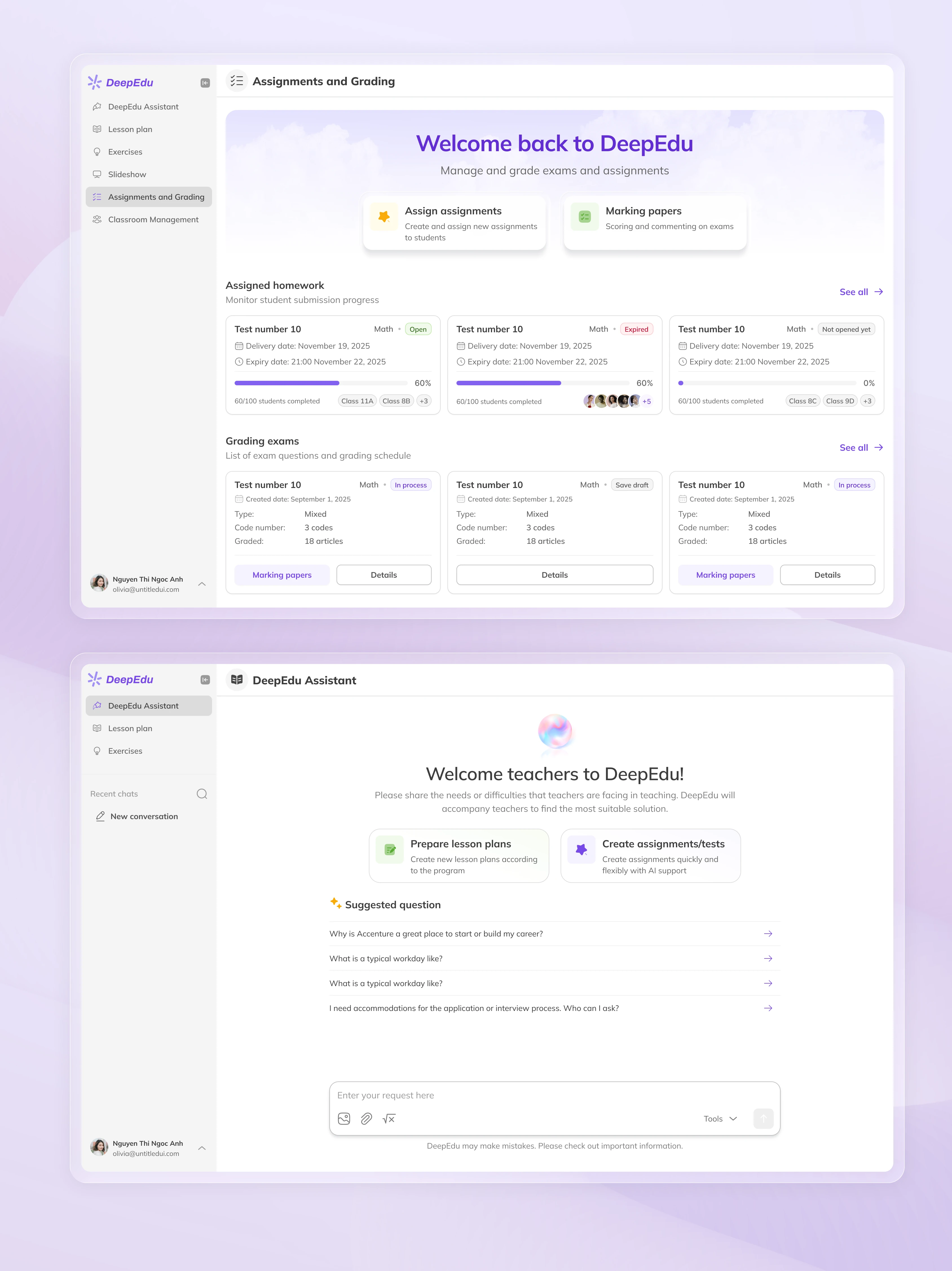Click progress bar on the Not opened yet card
The image size is (952, 1271).
pos(767,383)
